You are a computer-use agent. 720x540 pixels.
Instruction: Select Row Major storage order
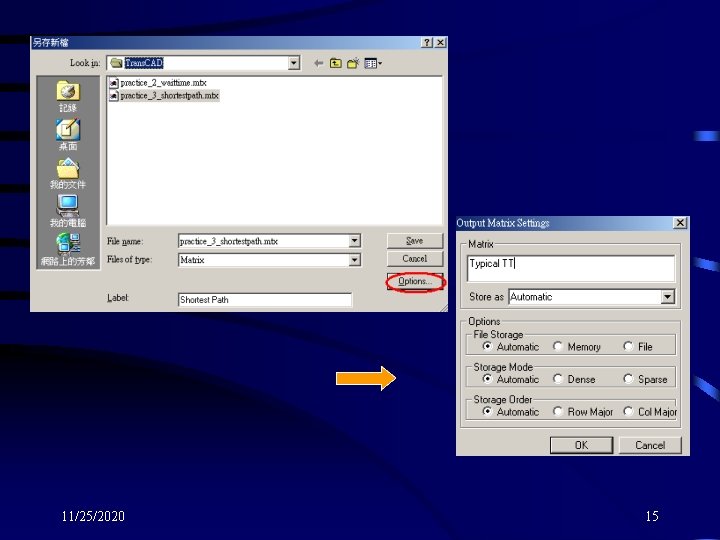[583, 412]
